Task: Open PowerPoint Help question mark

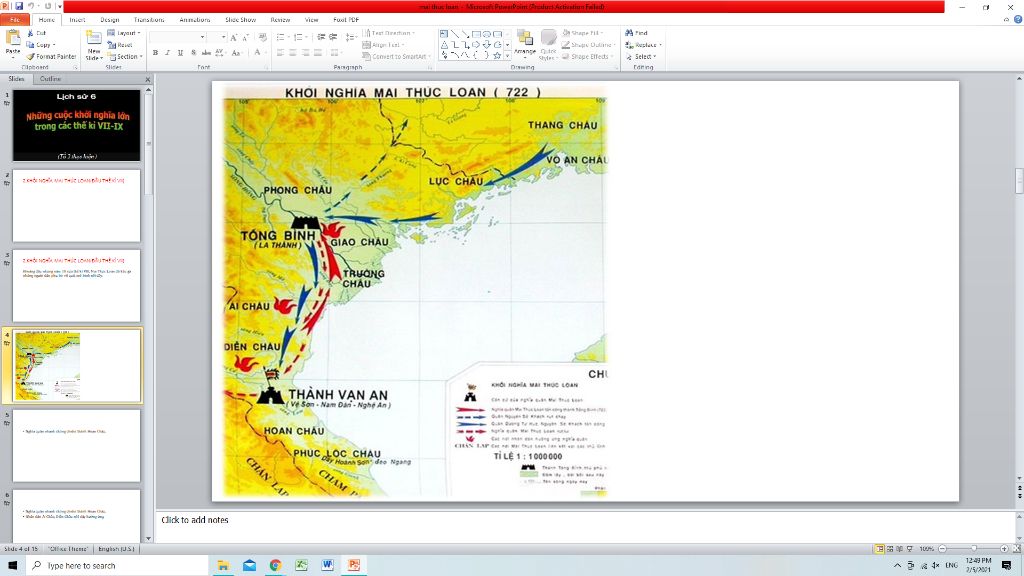Action: (x=1017, y=20)
